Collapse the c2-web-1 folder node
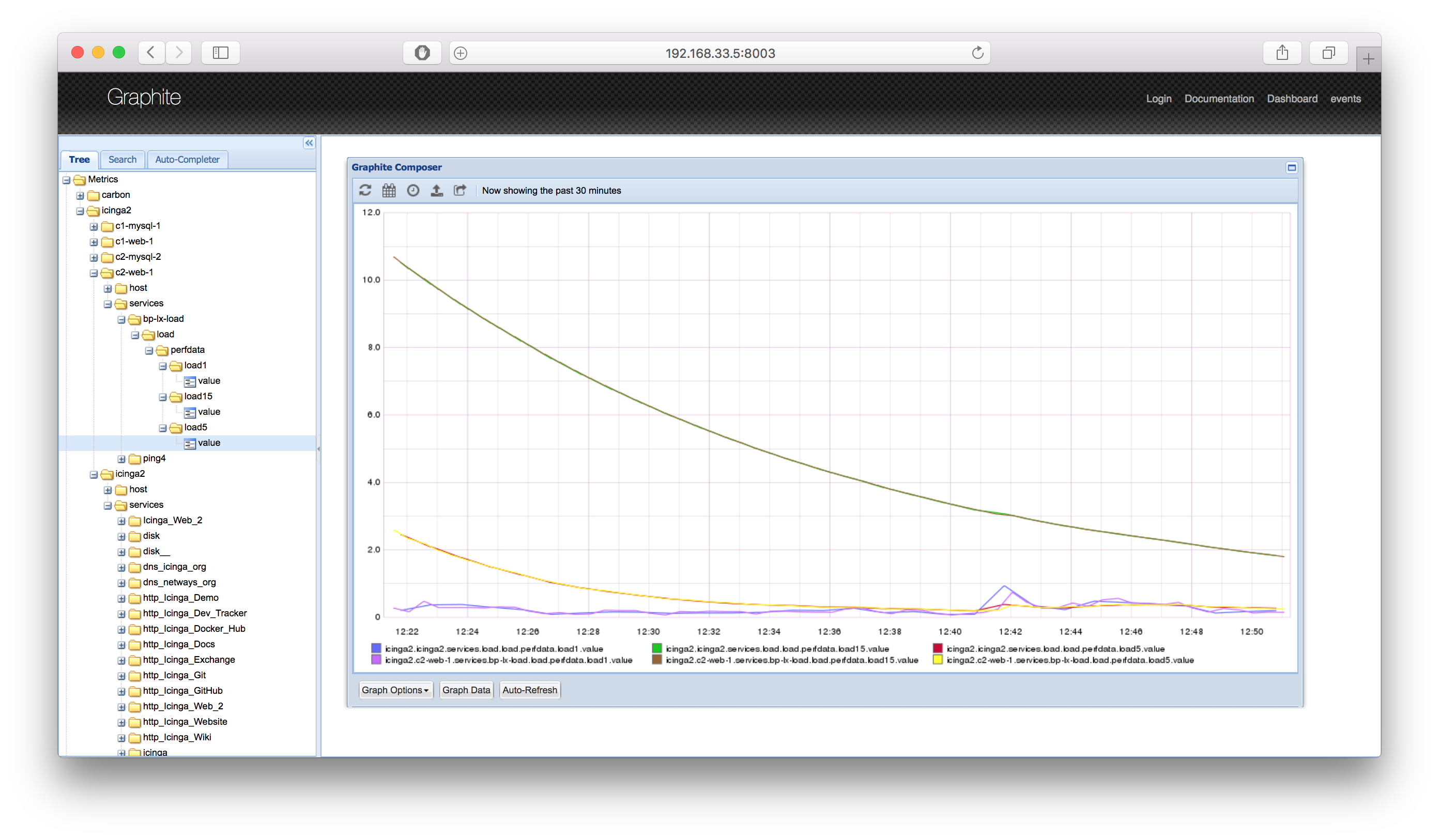This screenshot has height=840, width=1439. pos(94,273)
